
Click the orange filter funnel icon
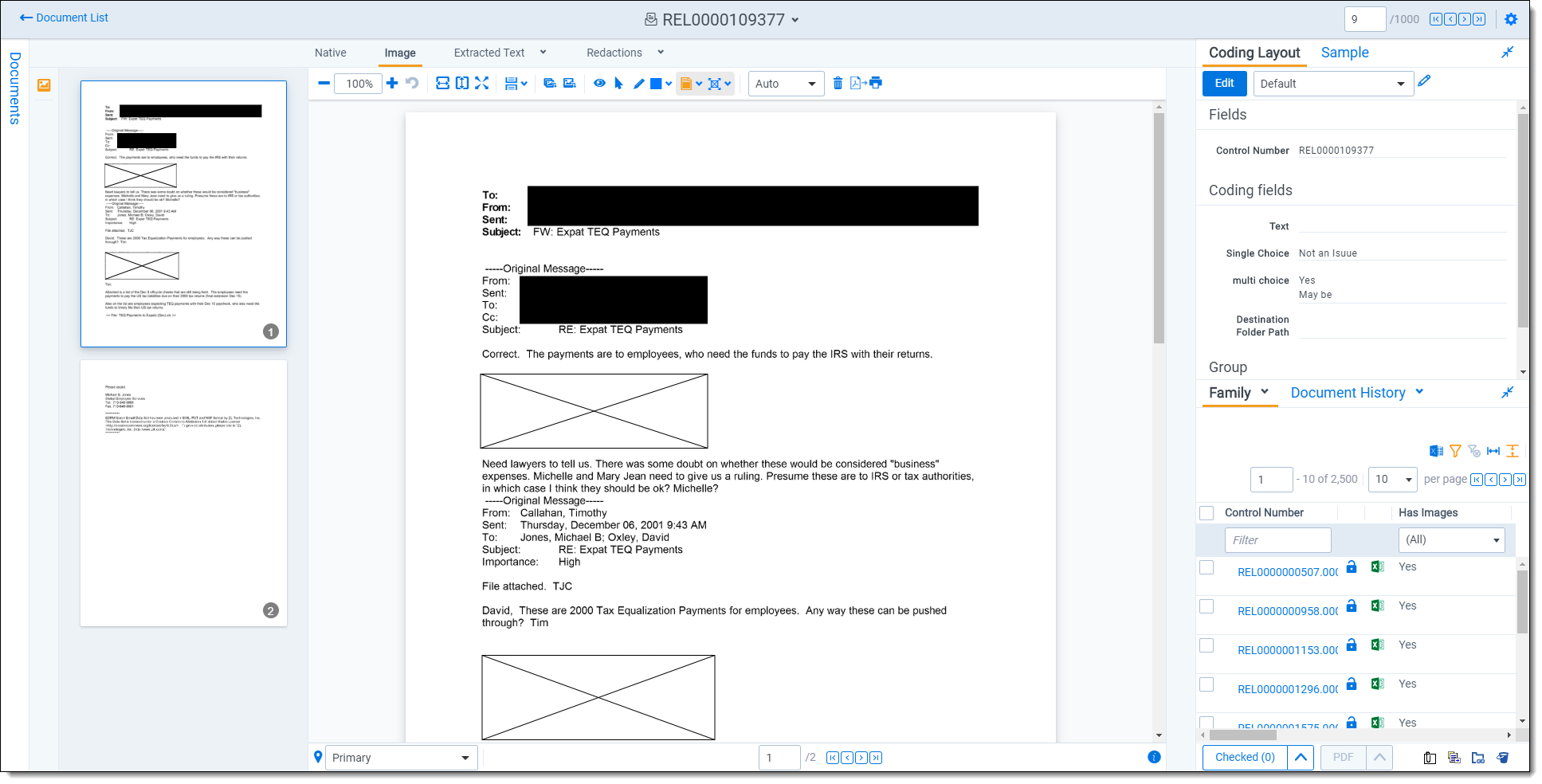[x=1455, y=451]
